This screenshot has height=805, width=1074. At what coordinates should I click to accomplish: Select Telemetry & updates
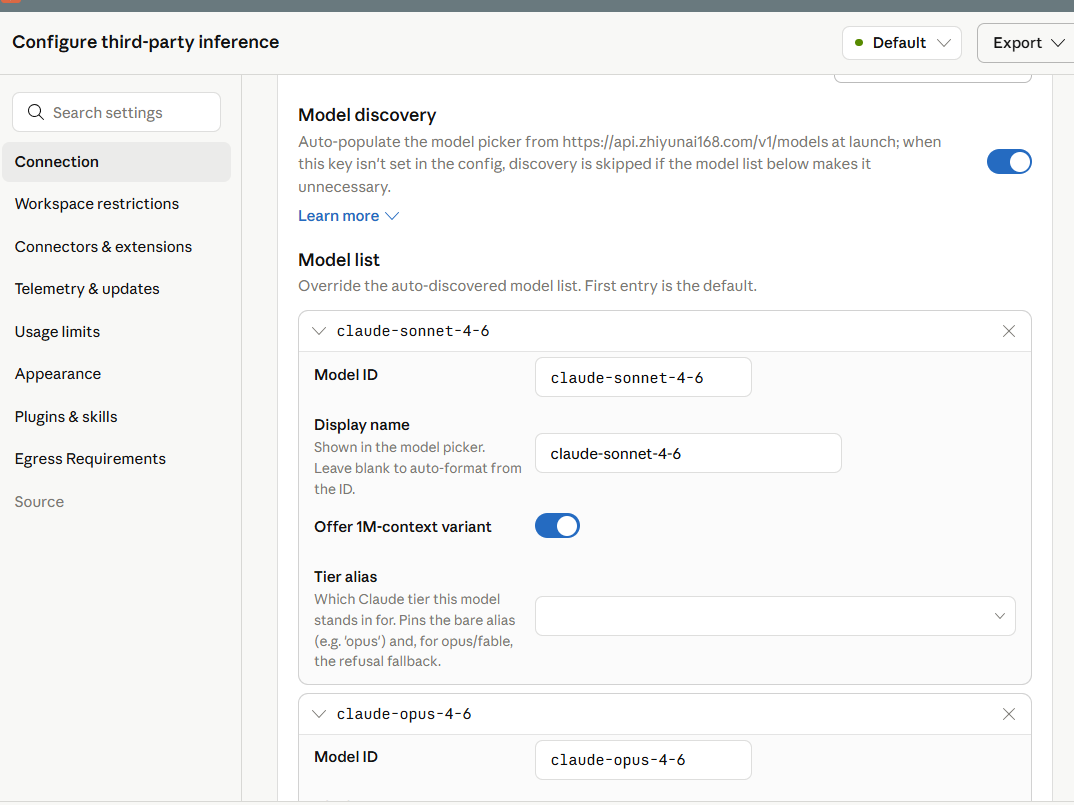coord(87,289)
